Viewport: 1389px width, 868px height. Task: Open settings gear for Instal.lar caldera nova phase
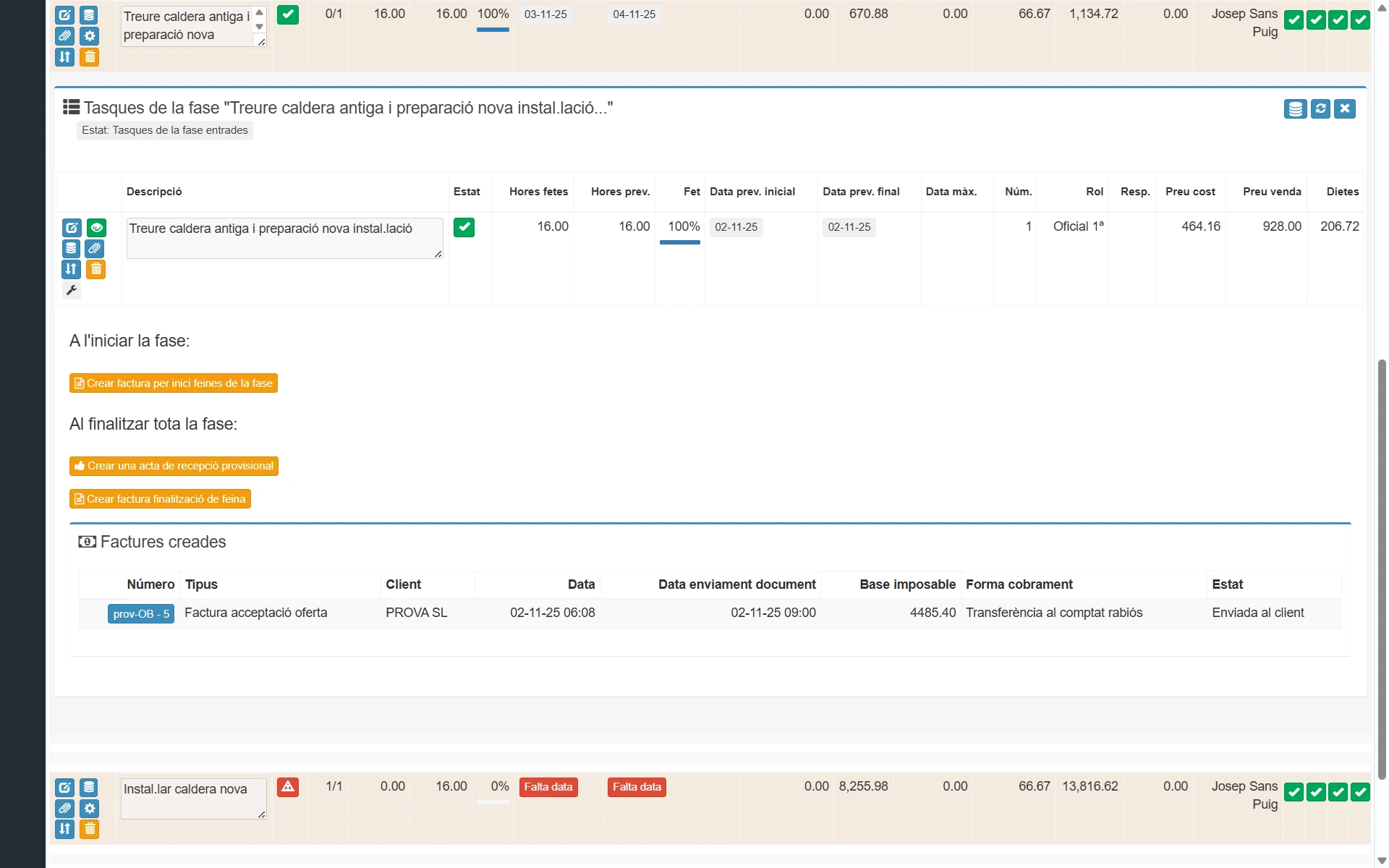tap(89, 808)
